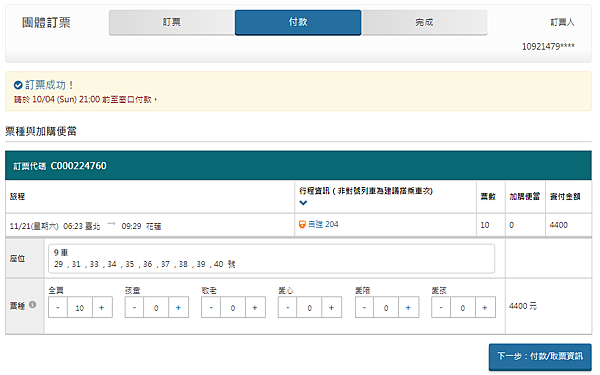Open the 完成 step tab

[x=424, y=23]
